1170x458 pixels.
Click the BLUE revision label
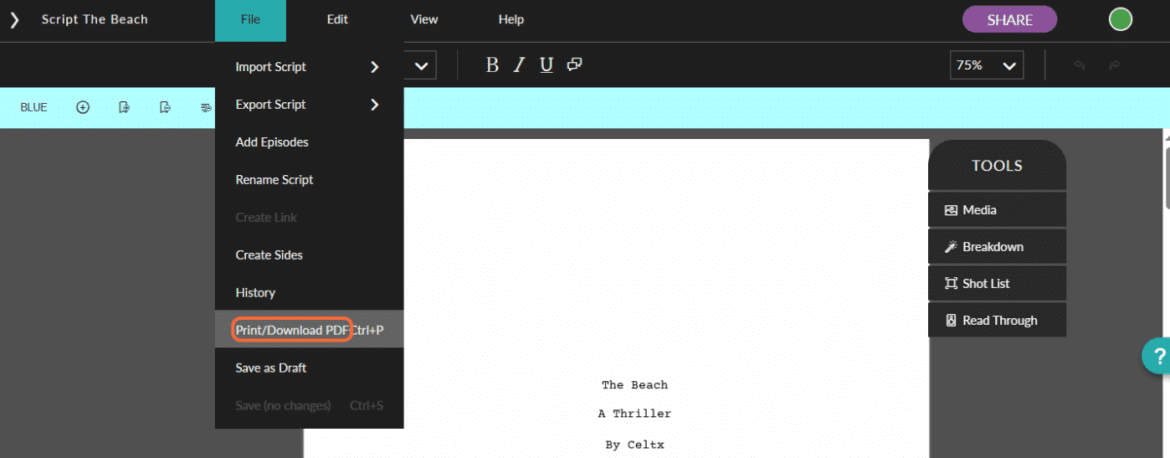[34, 107]
